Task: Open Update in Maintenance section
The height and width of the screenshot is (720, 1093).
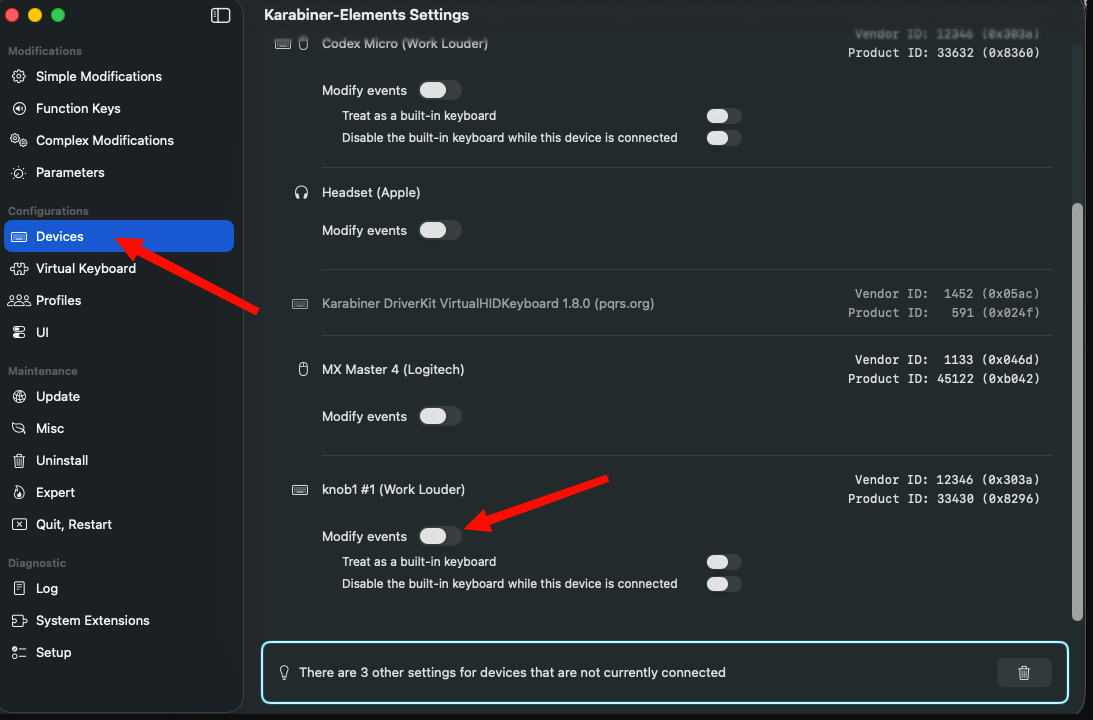Action: 119,397
